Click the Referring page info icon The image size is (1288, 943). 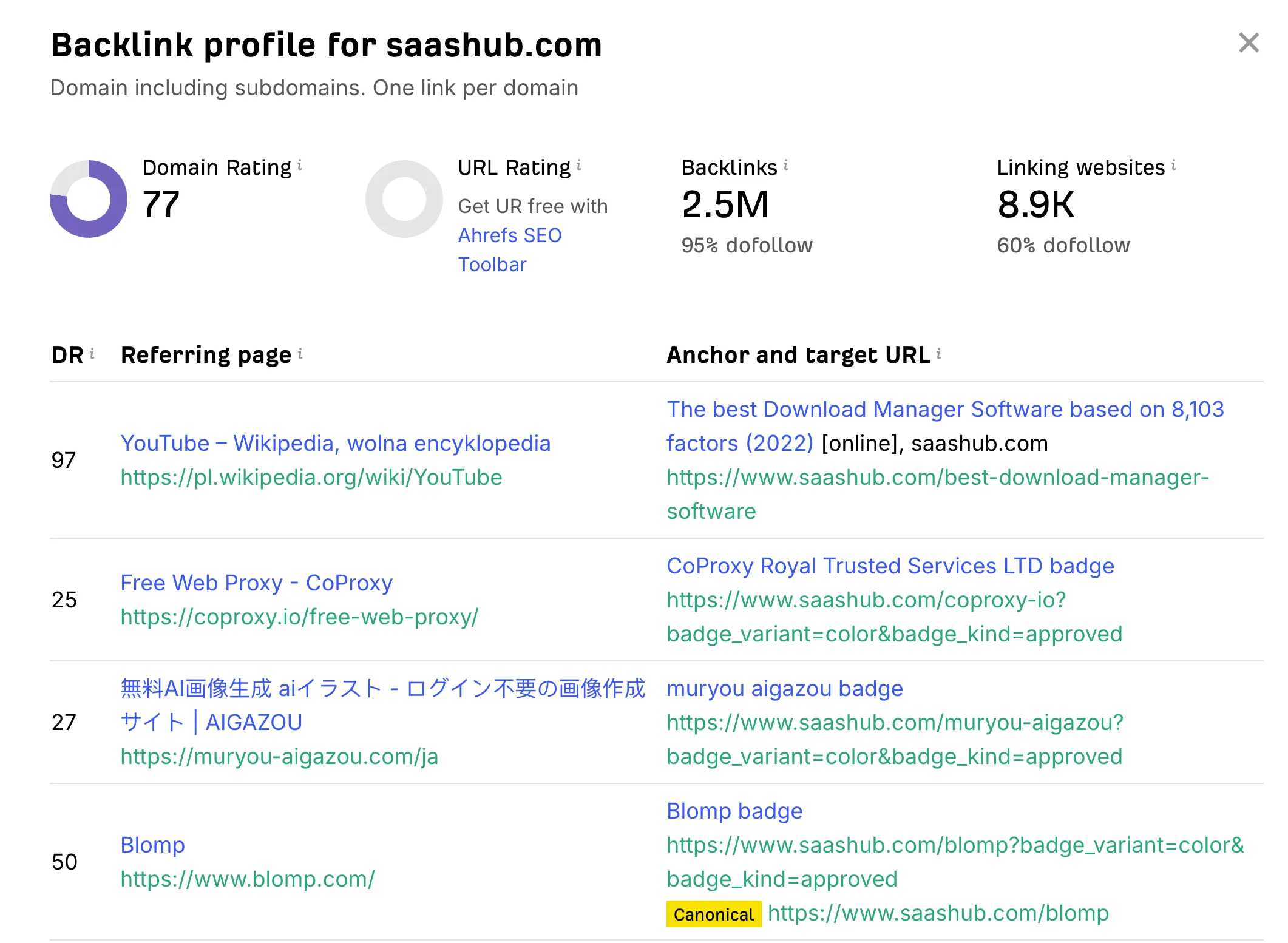(x=300, y=353)
